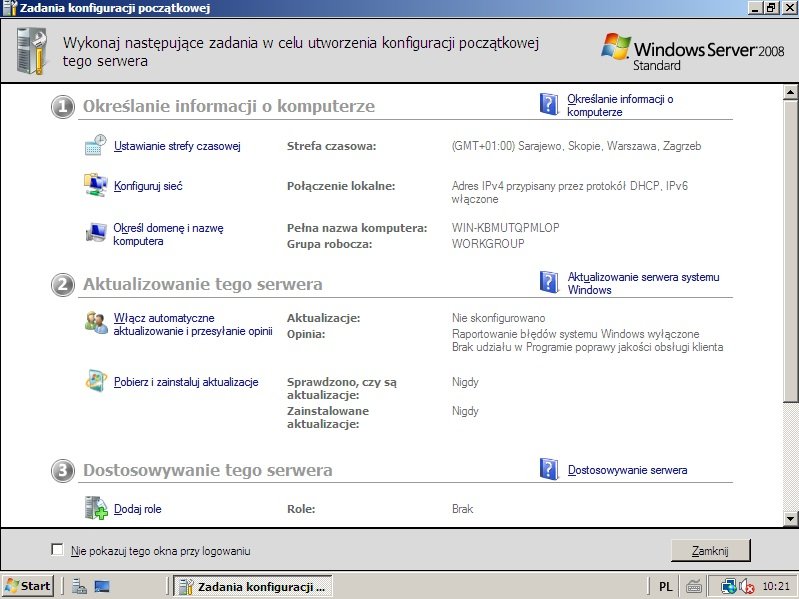Screen dimensions: 799x599
Task: Click help book icon for Dostosowywanie serwera
Action: click(x=549, y=469)
